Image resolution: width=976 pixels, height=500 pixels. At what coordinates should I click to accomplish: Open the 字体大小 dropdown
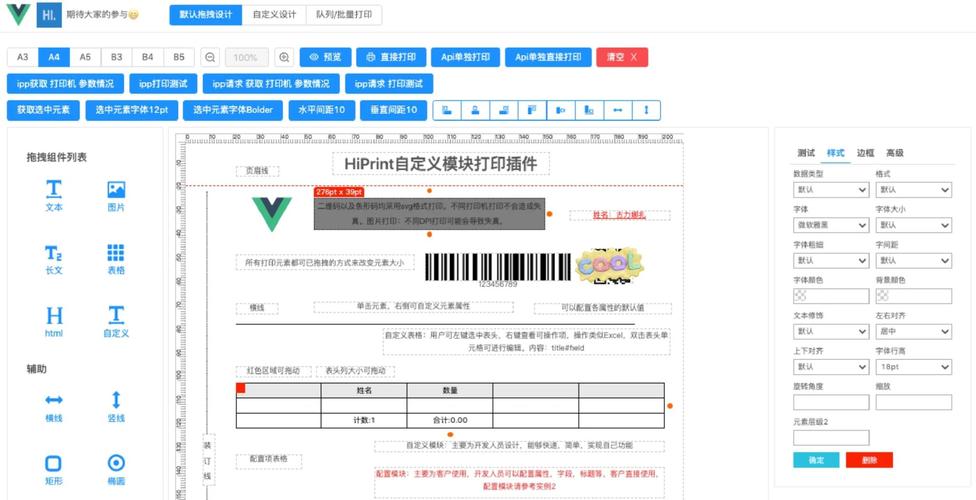914,225
